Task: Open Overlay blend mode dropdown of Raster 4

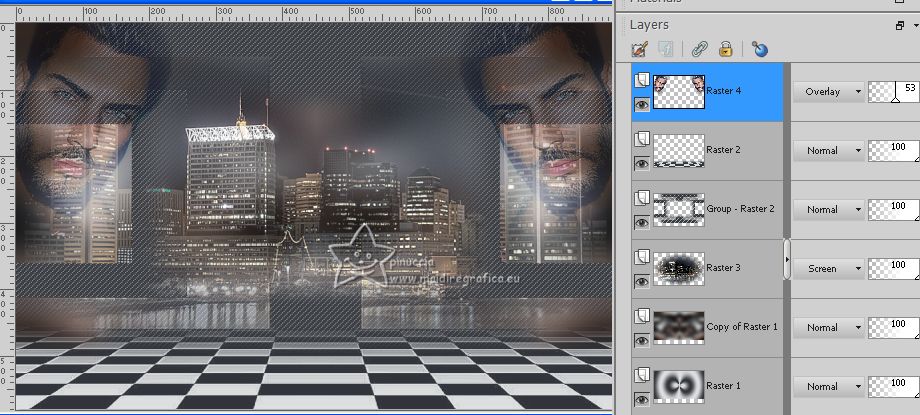Action: click(828, 92)
